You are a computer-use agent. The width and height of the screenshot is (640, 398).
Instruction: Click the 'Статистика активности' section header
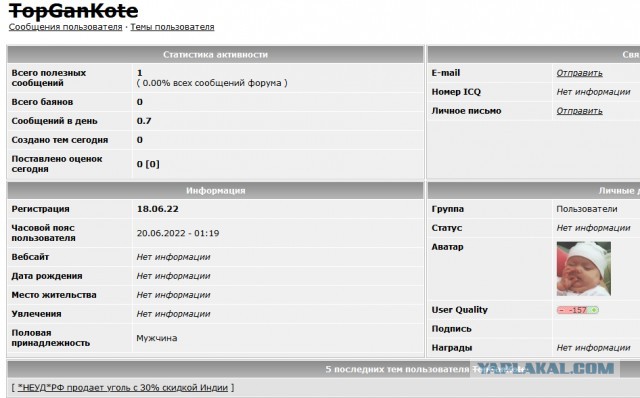click(216, 55)
